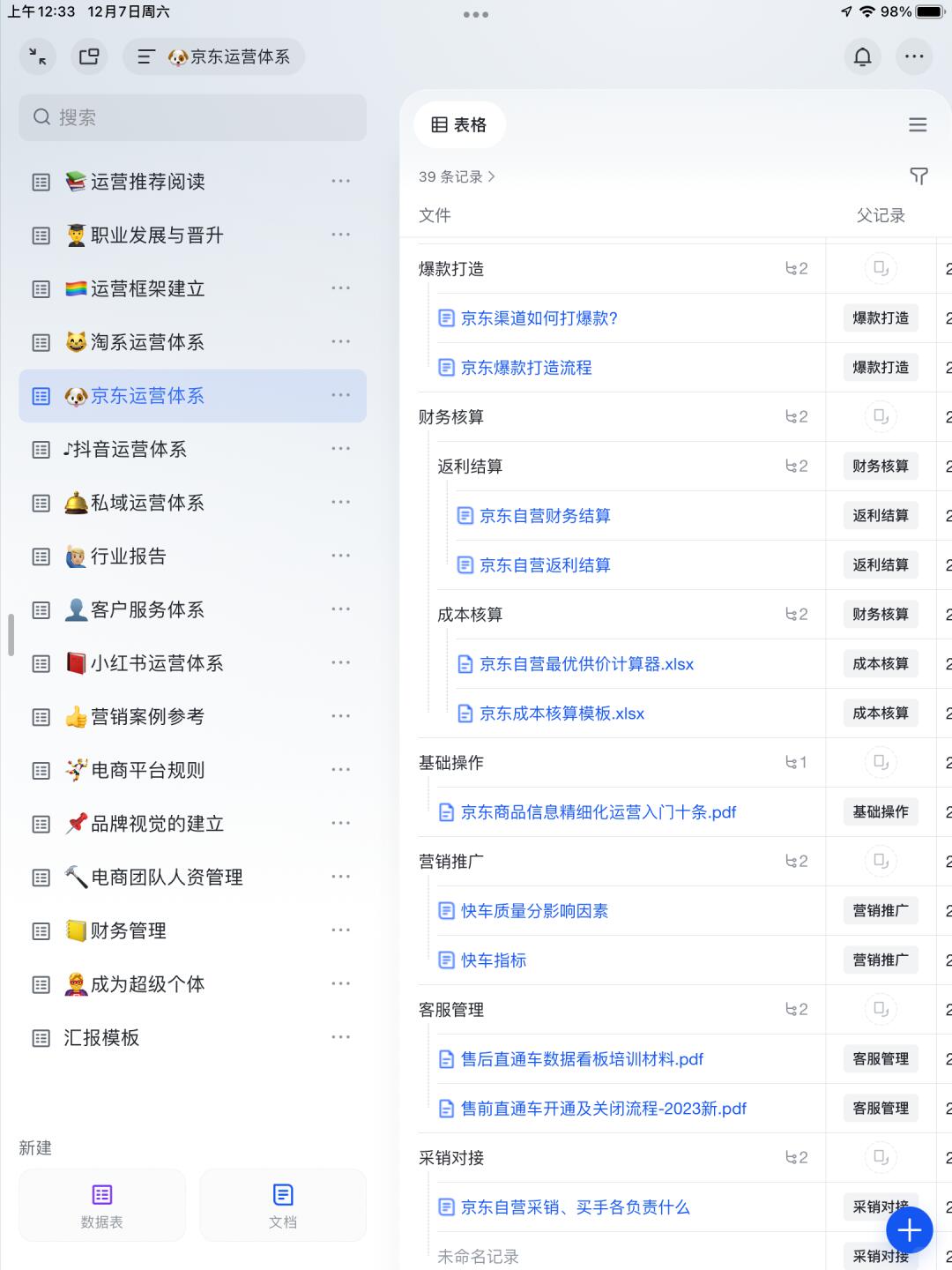Tap the blue add record plus button
The height and width of the screenshot is (1270, 952).
point(910,1229)
